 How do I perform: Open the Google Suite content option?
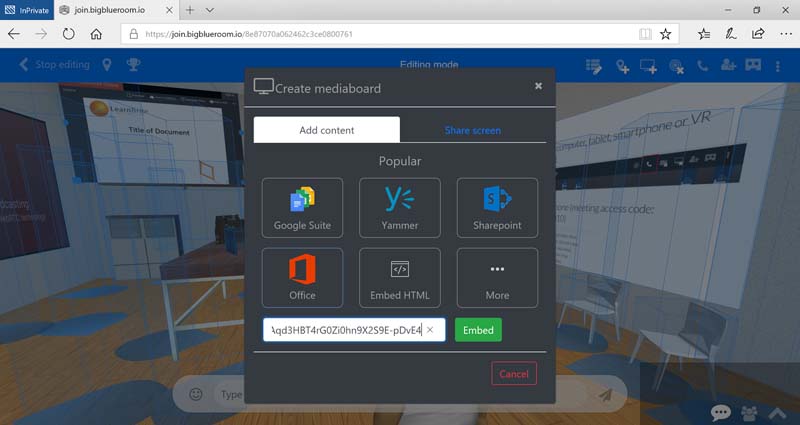pos(302,208)
